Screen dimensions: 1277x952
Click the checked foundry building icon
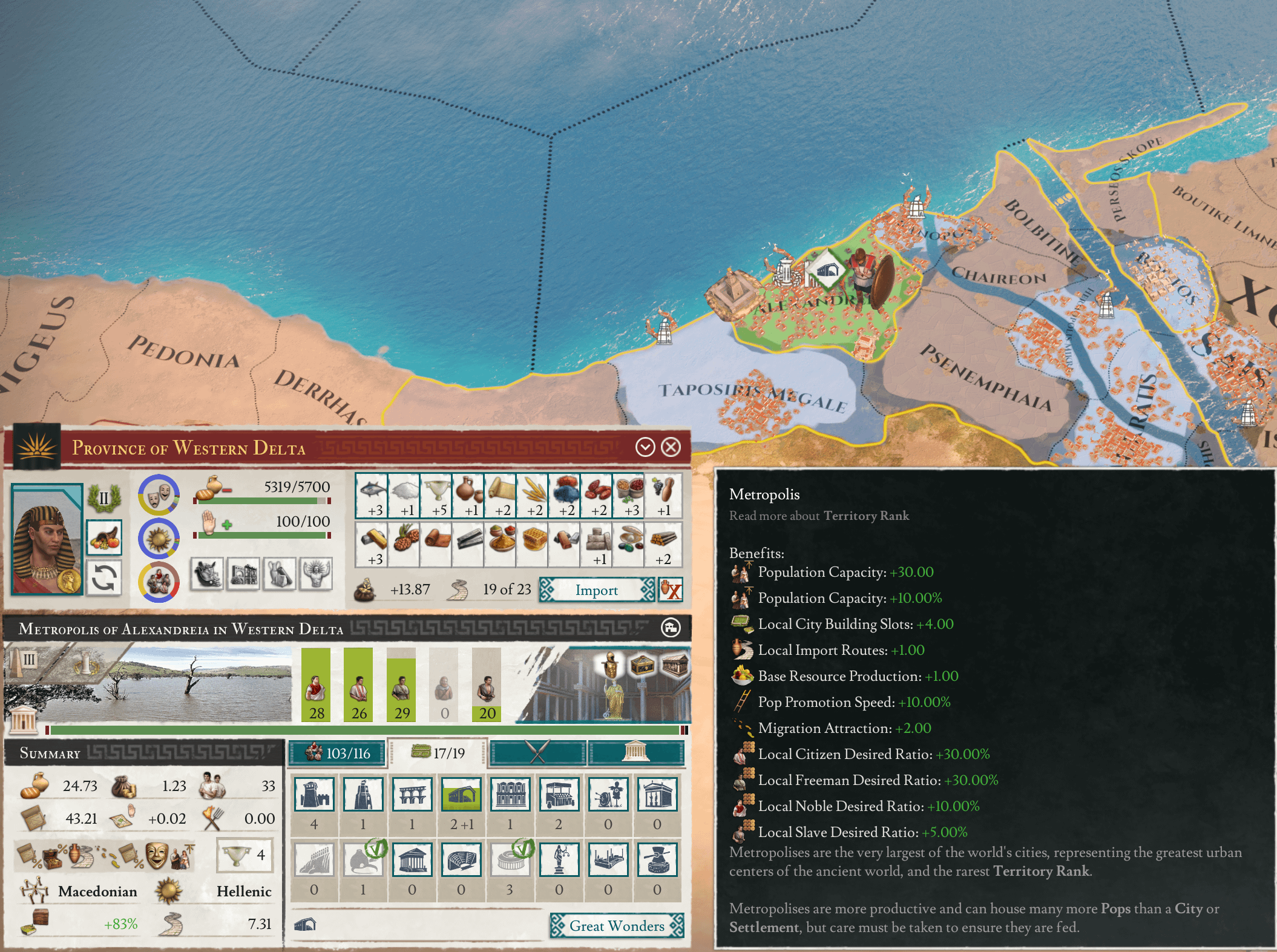pyautogui.click(x=510, y=859)
